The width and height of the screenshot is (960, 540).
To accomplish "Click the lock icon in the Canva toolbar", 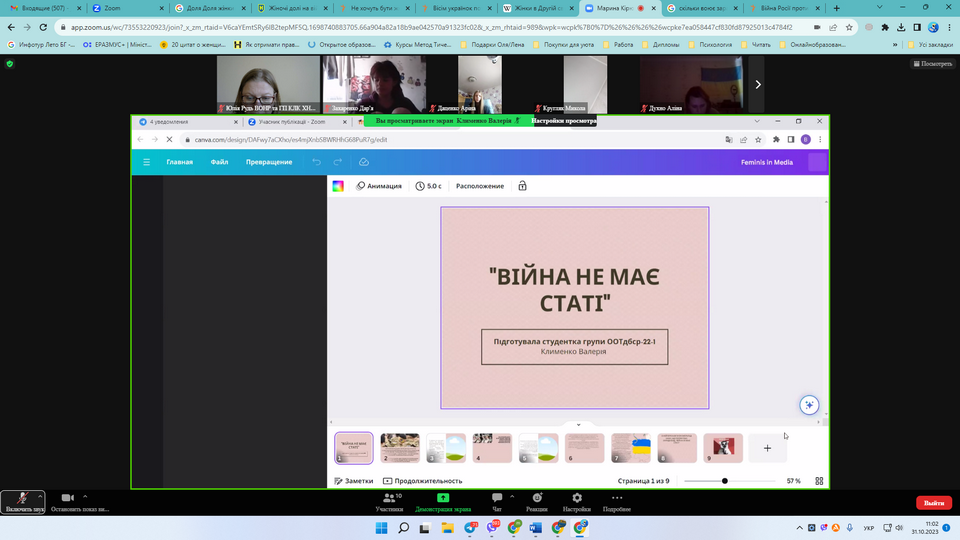I will (522, 186).
